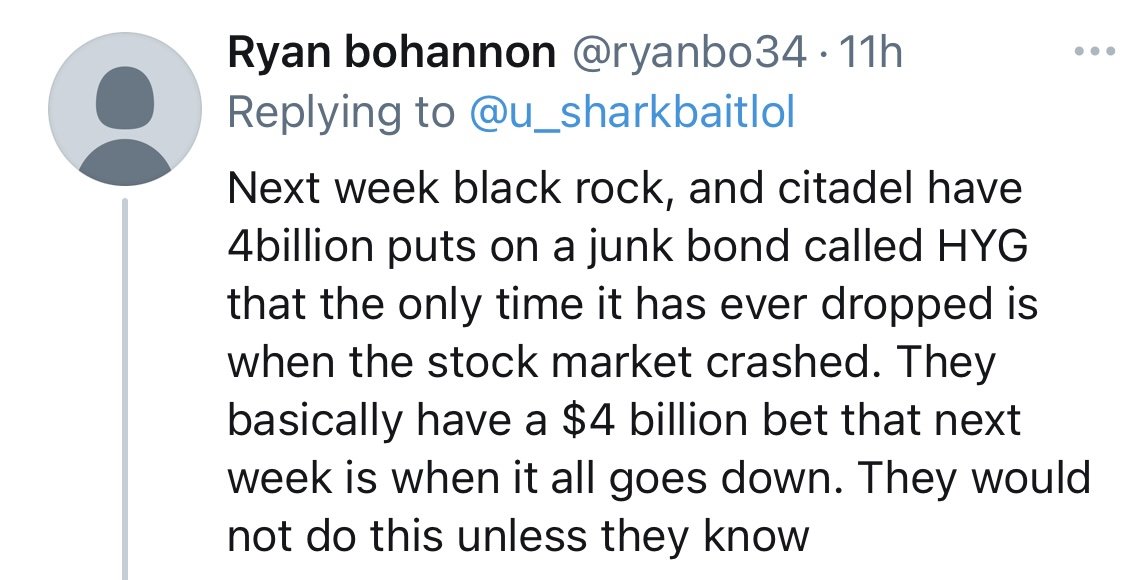Screen dimensions: 1139x580
Task: Click the Ryan bohannon display name
Action: point(392,52)
